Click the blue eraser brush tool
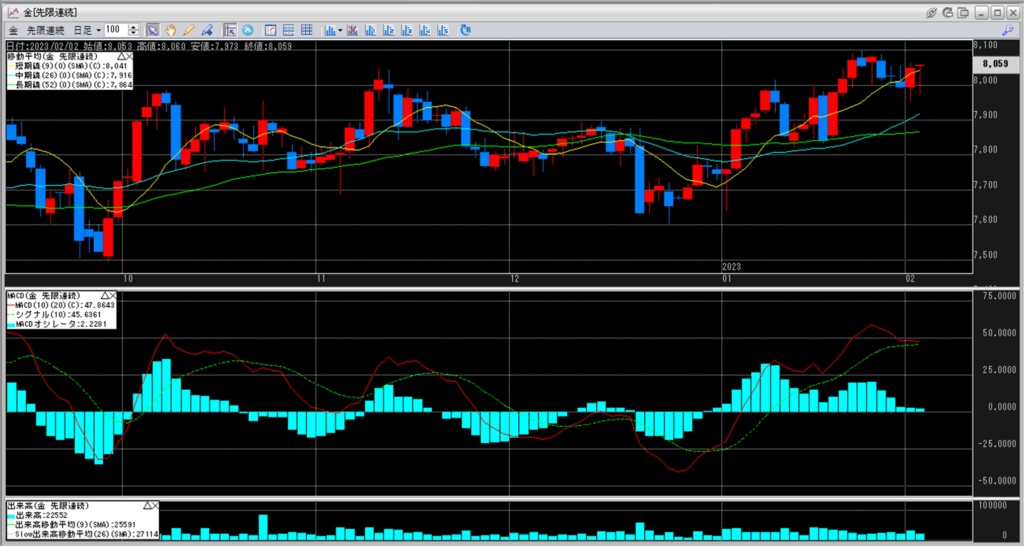This screenshot has height=547, width=1024. pyautogui.click(x=207, y=30)
